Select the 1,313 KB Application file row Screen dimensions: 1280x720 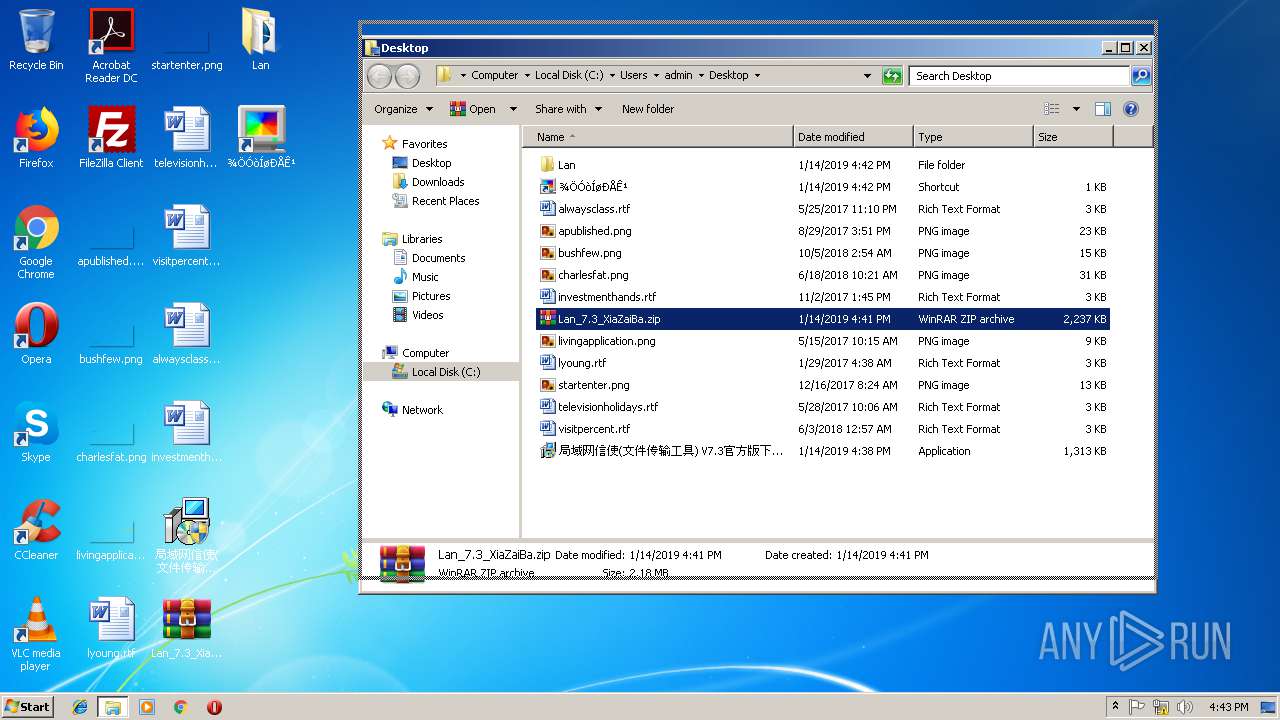pos(823,451)
